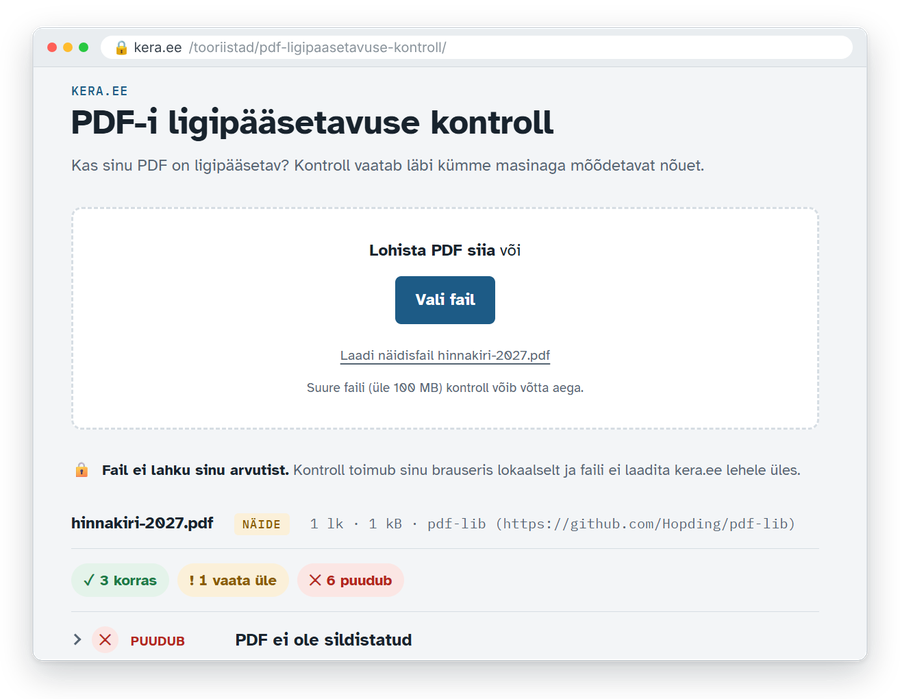
Task: Click the file name hinnakiri-2027.pdf heading
Action: 142,523
